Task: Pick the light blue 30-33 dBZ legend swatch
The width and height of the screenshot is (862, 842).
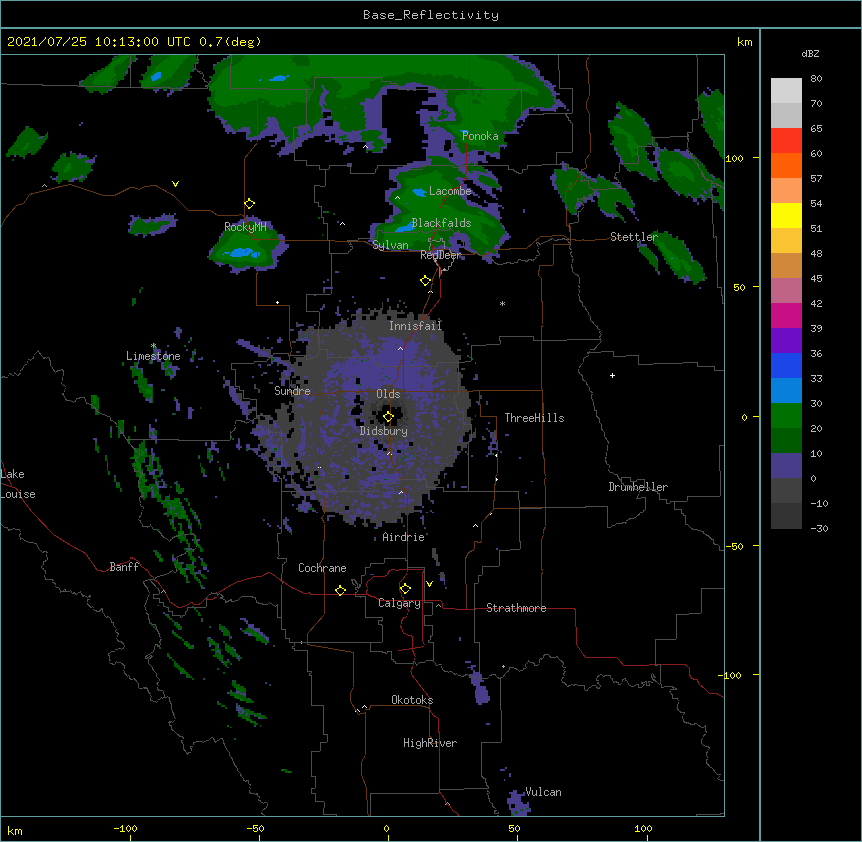Action: pyautogui.click(x=786, y=391)
